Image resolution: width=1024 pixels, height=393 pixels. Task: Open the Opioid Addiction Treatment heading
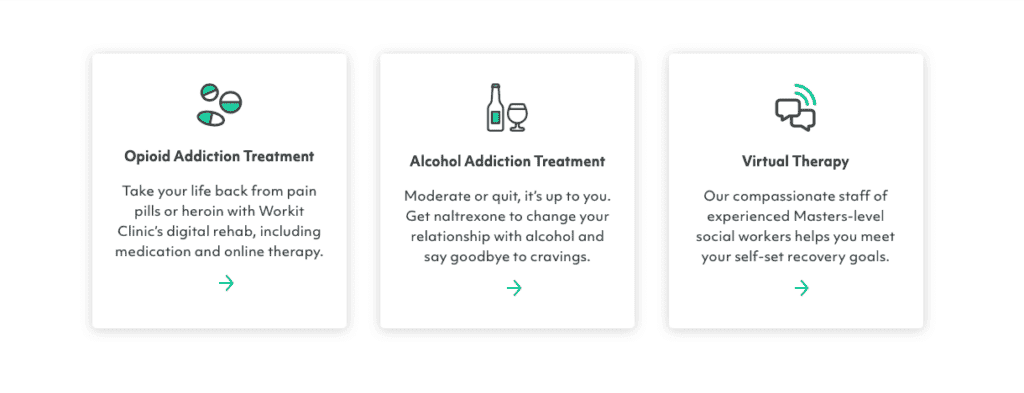pos(219,157)
